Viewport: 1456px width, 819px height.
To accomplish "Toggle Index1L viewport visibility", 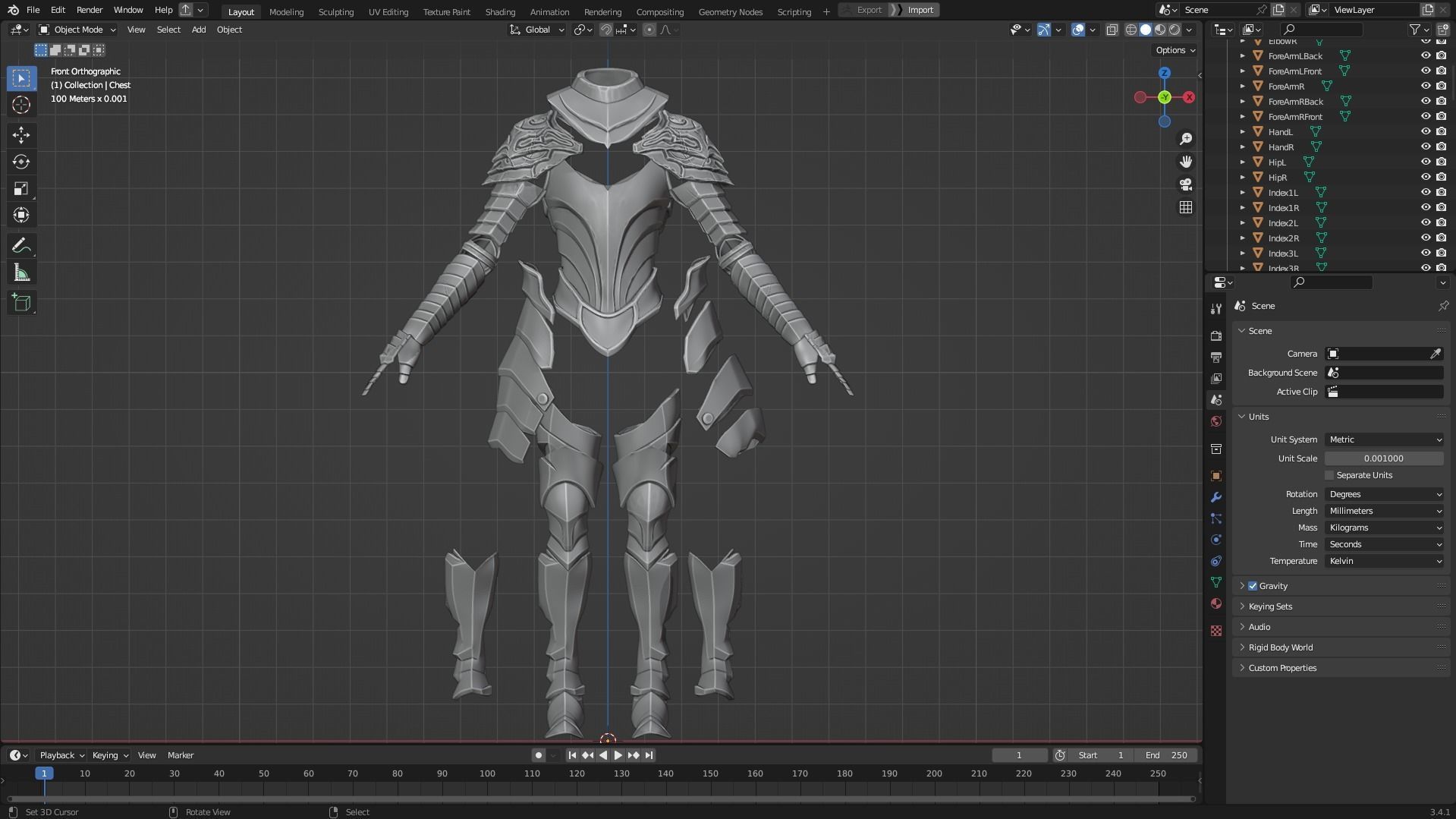I will pos(1426,192).
